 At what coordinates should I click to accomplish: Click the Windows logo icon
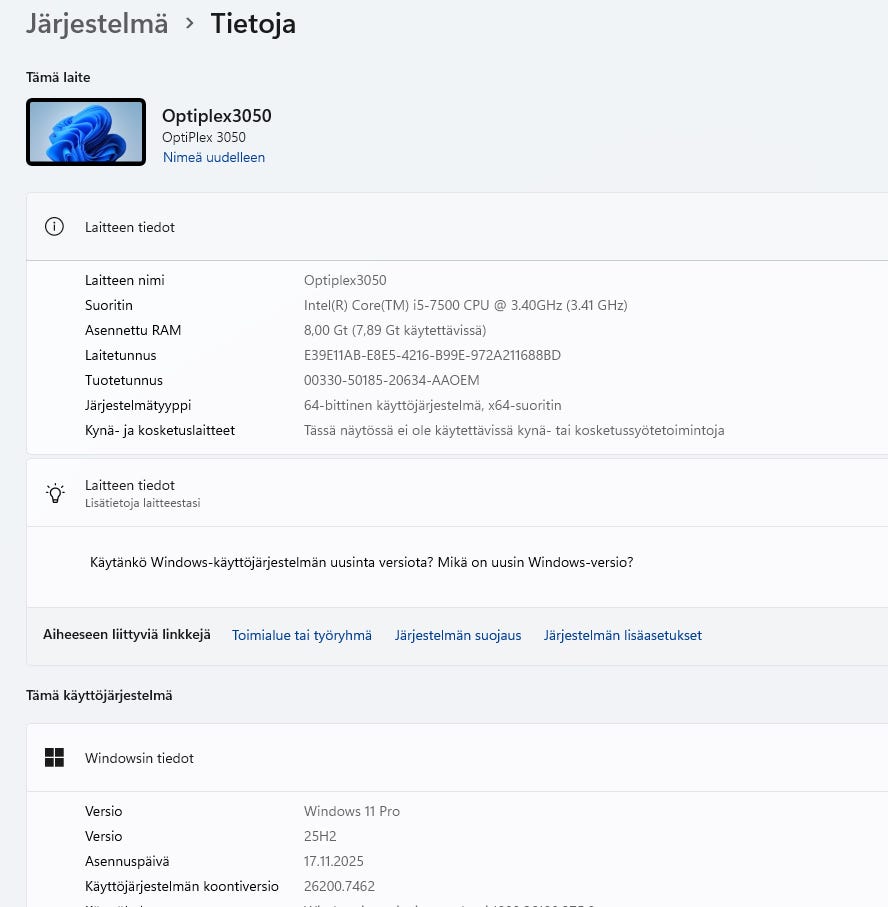pyautogui.click(x=54, y=758)
